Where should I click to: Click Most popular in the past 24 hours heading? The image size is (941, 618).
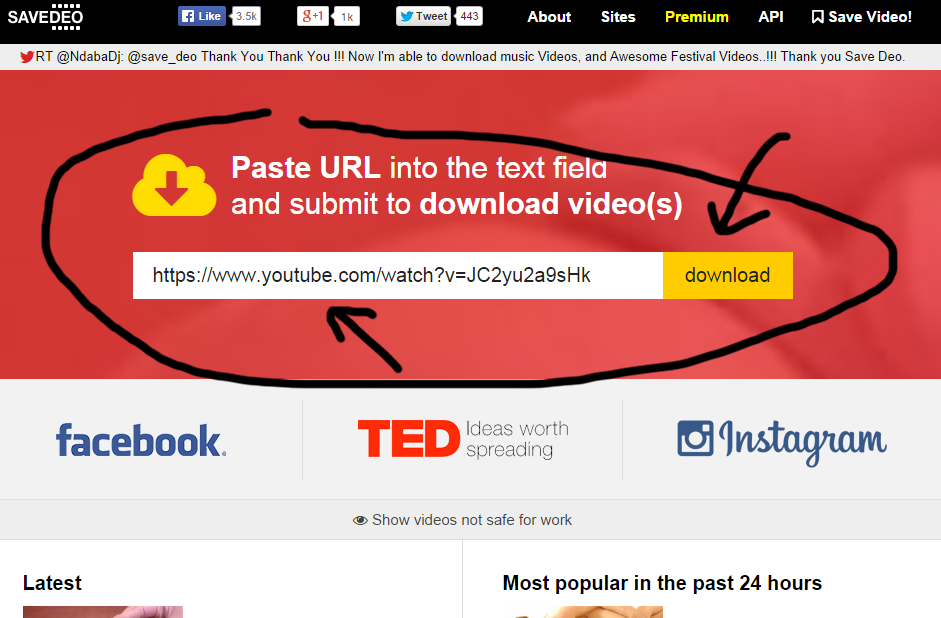click(662, 583)
